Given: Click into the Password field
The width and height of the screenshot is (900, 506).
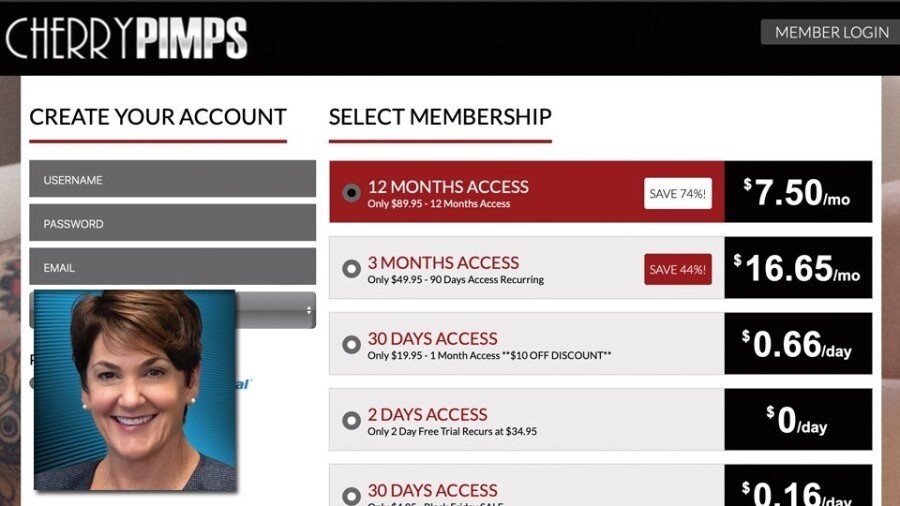Looking at the screenshot, I should point(172,224).
